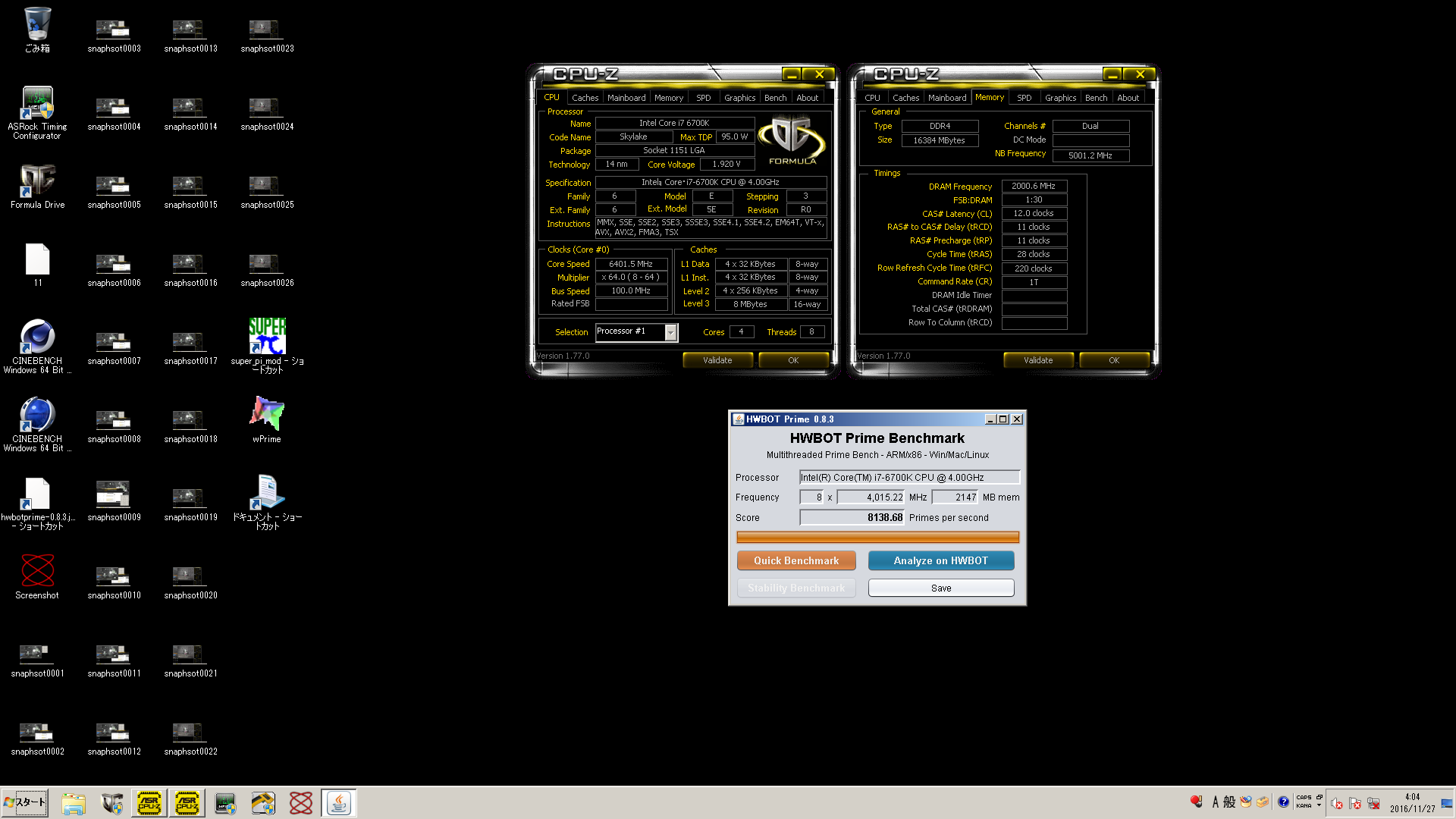1456x819 pixels.
Task: Open Windows Explorer from the taskbar
Action: coord(74,803)
